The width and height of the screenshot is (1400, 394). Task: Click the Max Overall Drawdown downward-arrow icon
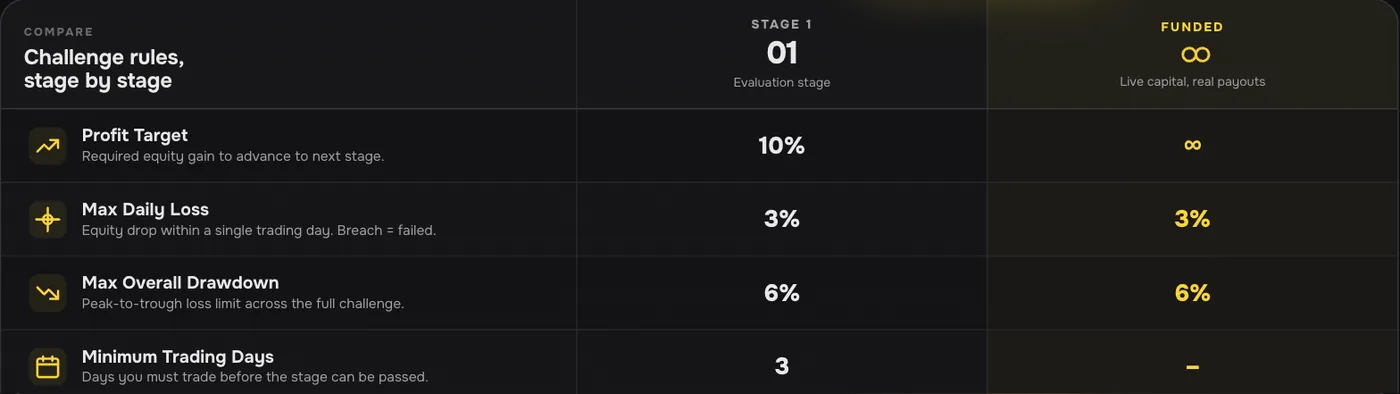tap(47, 293)
